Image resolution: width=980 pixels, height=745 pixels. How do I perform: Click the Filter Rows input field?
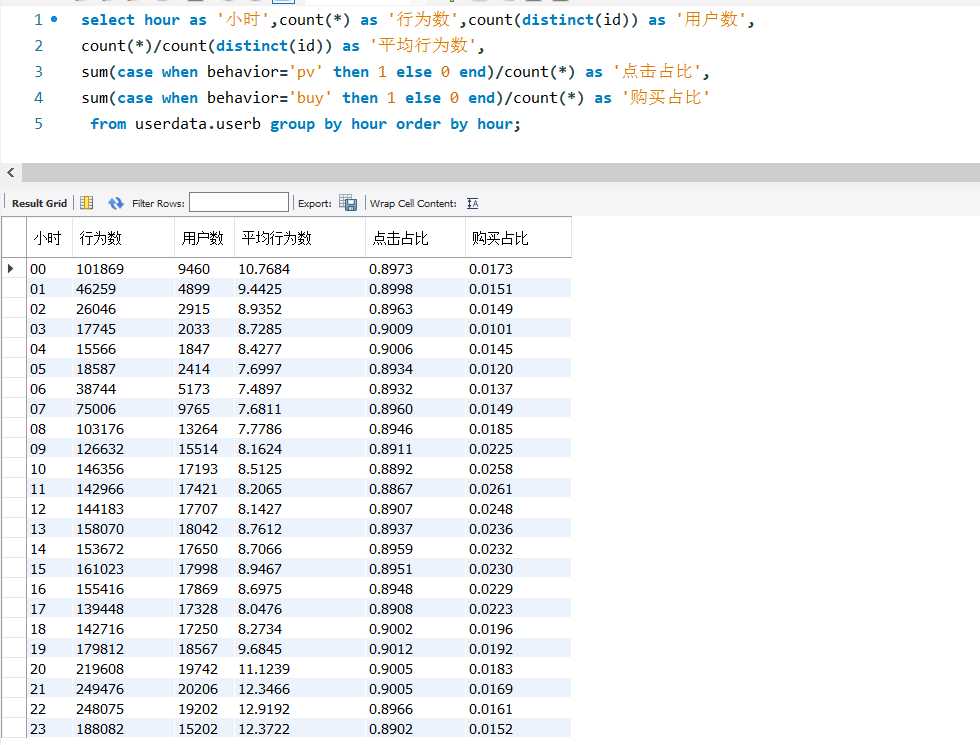(239, 202)
